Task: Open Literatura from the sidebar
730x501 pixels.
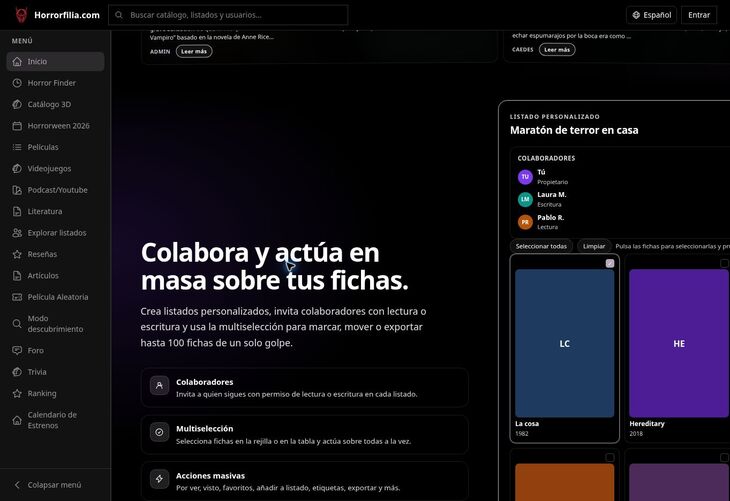Action: click(55, 211)
